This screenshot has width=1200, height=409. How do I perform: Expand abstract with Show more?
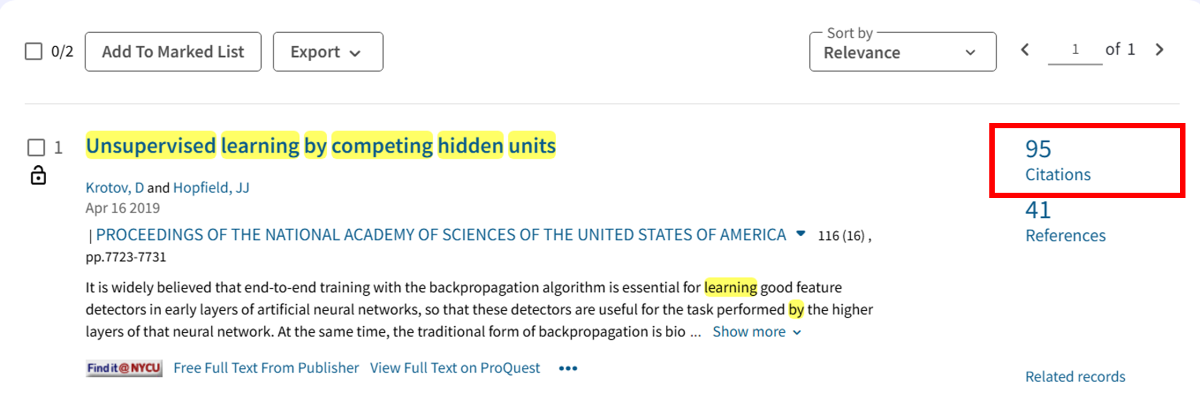[756, 332]
